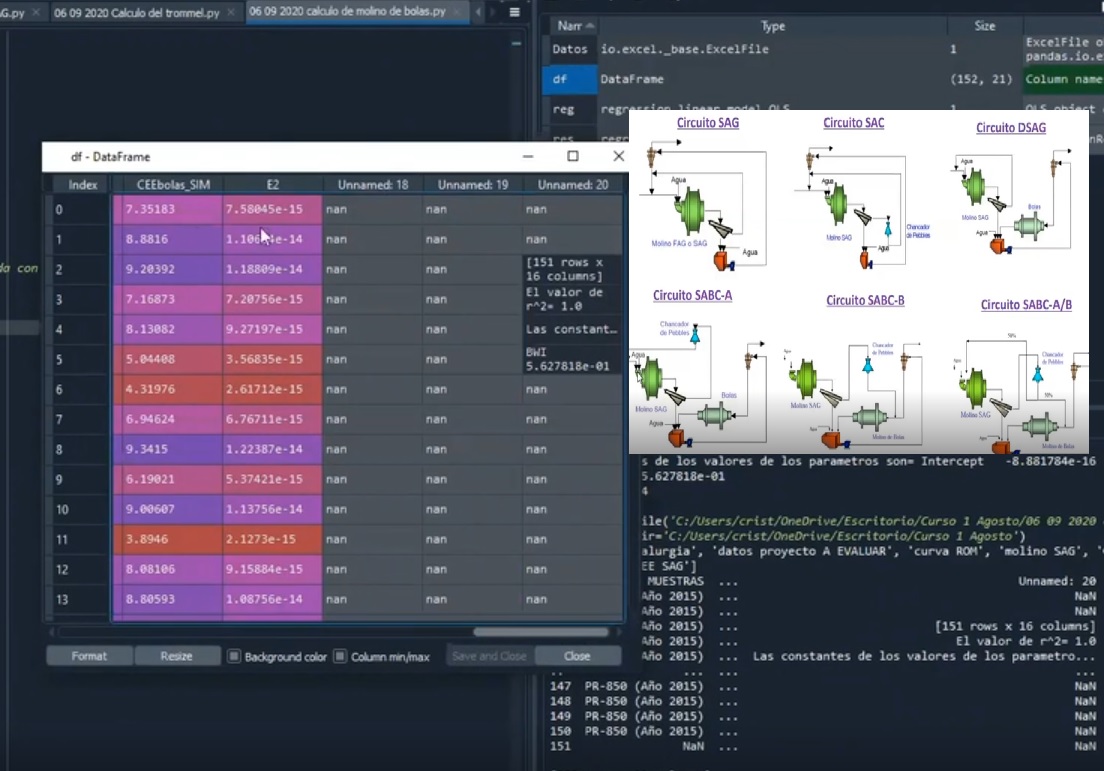Select cell with value 7.58045e-15
The height and width of the screenshot is (771, 1104).
[272, 209]
